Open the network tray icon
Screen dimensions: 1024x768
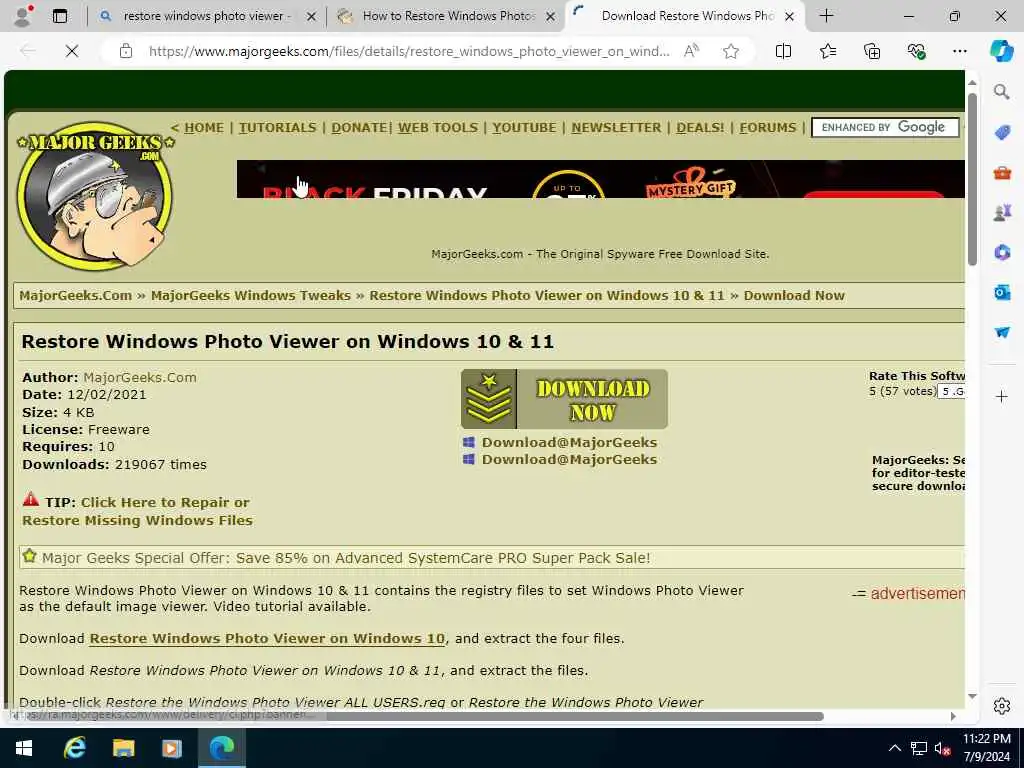(919, 748)
